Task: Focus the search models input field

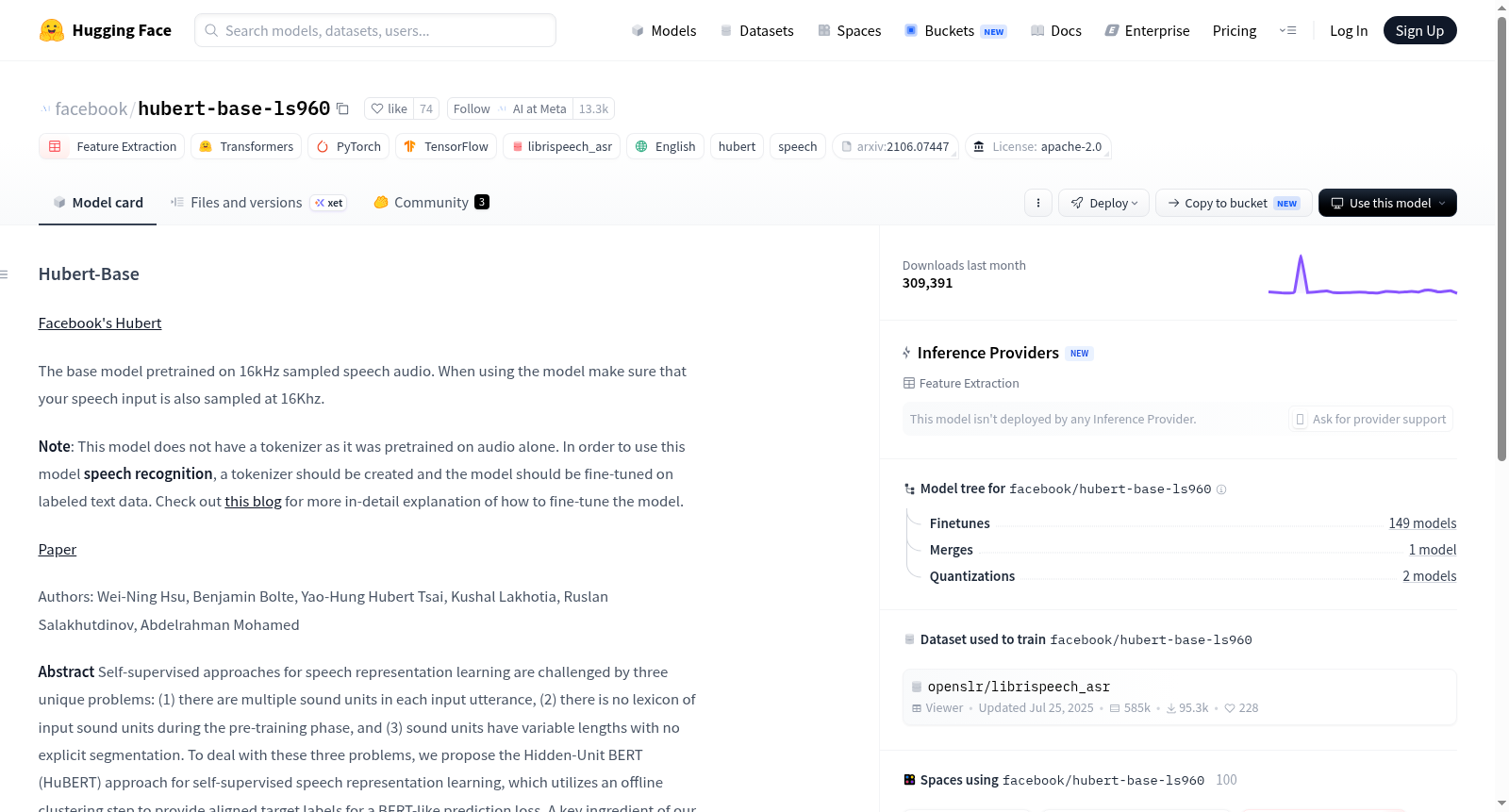Action: (375, 30)
